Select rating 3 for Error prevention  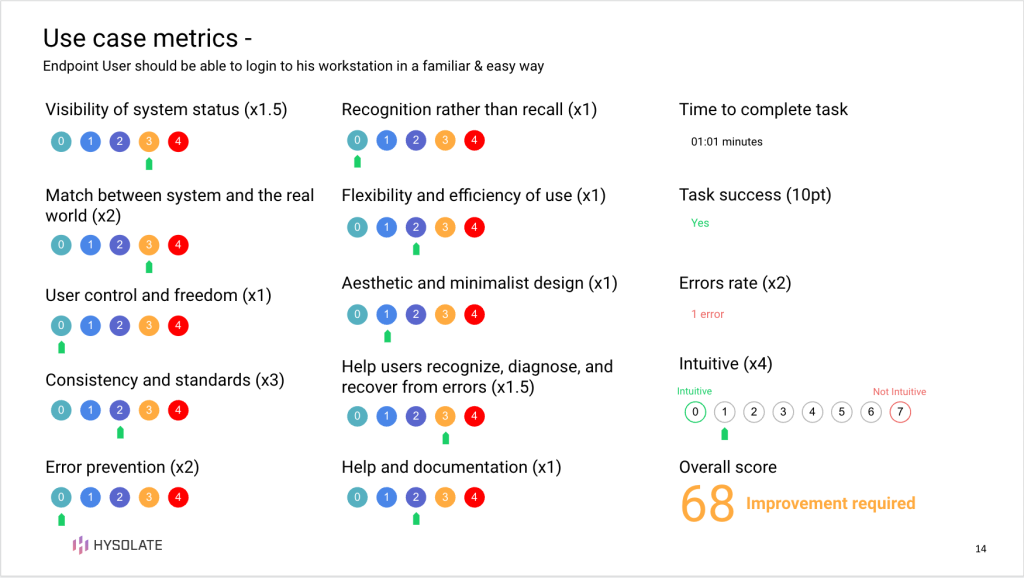point(149,497)
